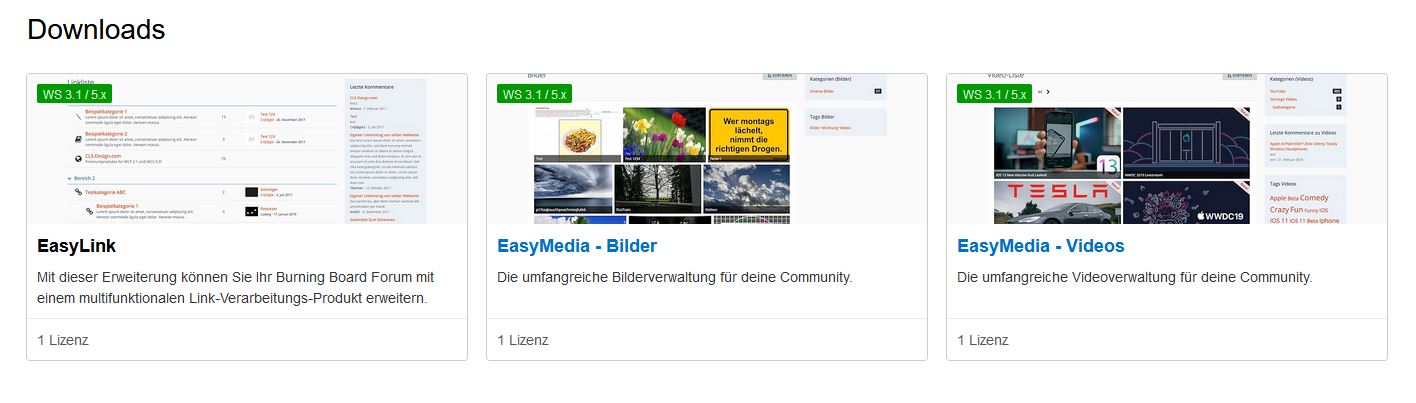Click '1 Lizenz' under EasyLink
This screenshot has height=403, width=1416.
[63, 340]
